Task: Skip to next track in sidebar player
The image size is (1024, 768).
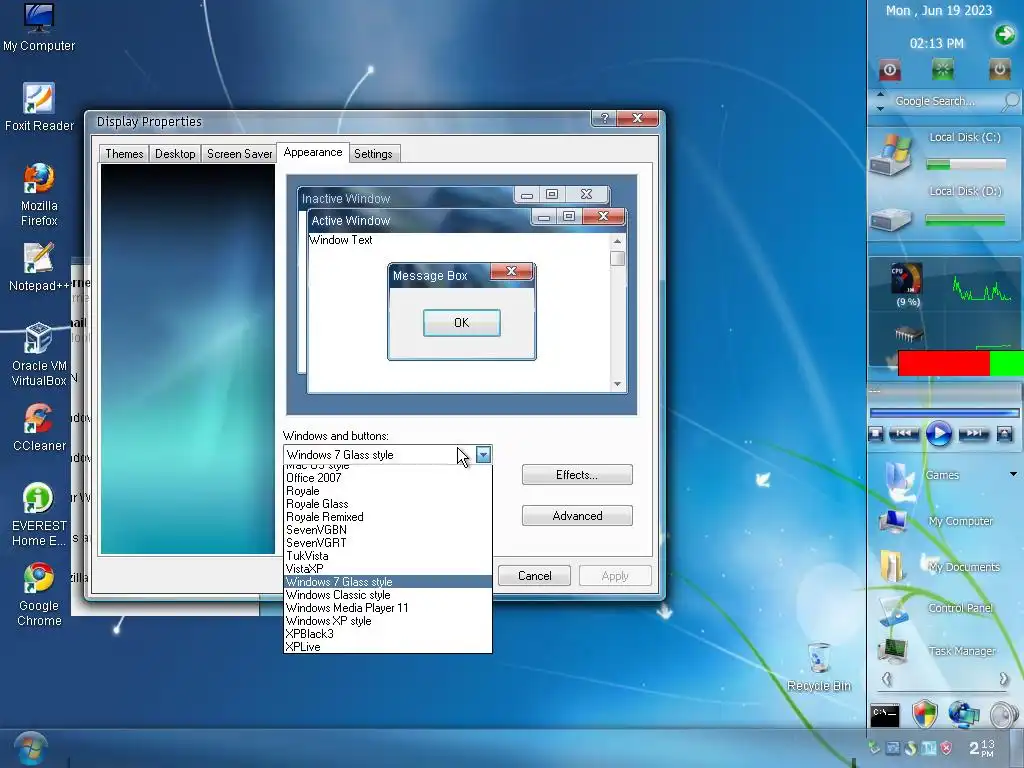Action: click(974, 433)
